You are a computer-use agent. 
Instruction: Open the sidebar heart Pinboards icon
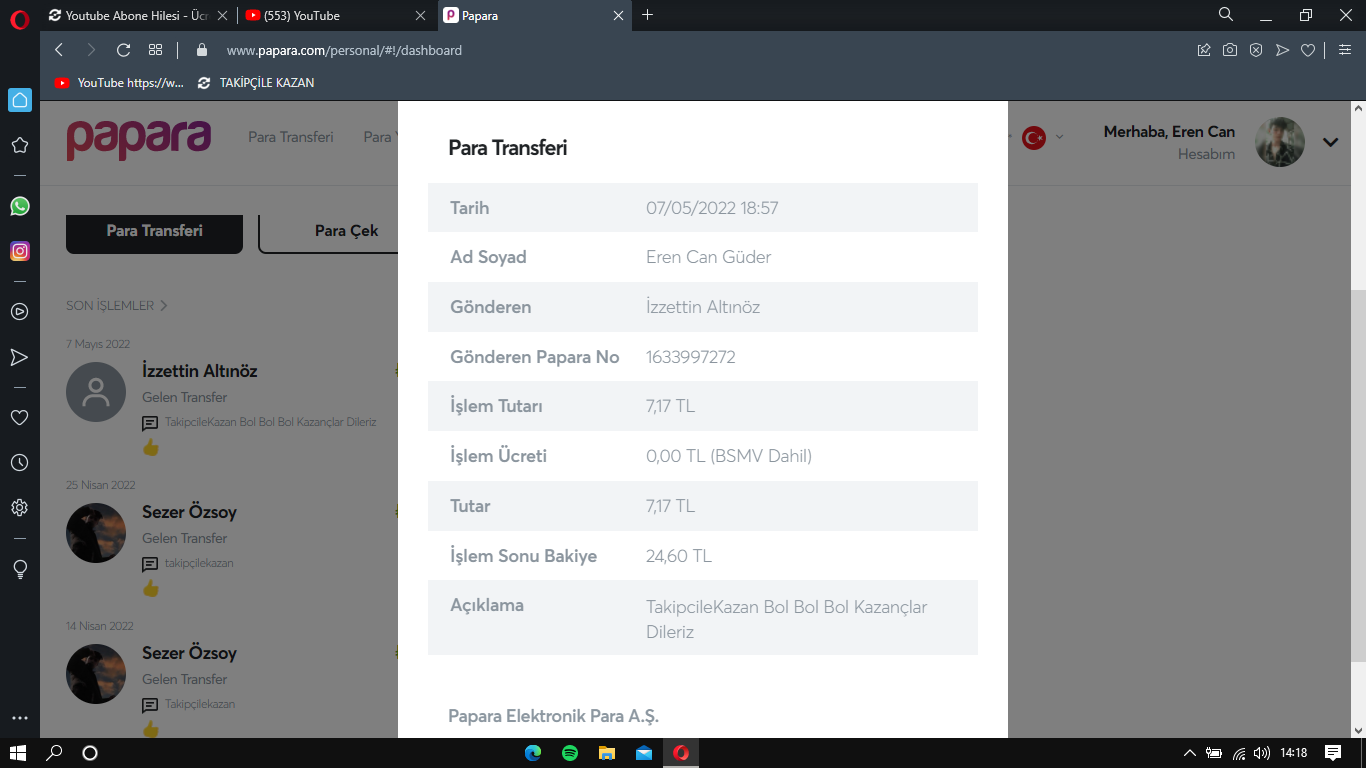point(19,417)
